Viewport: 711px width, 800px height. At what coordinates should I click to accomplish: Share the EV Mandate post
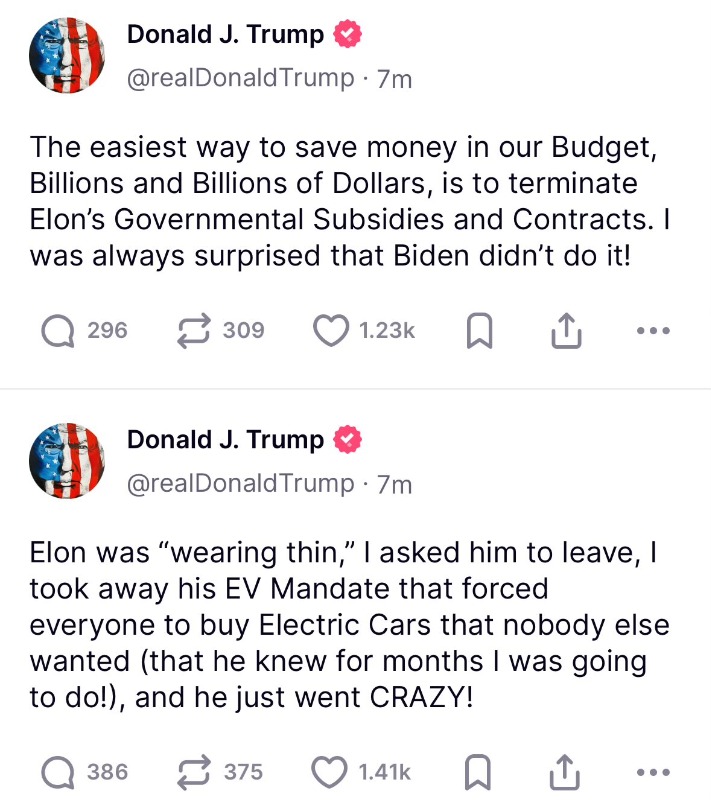point(566,771)
